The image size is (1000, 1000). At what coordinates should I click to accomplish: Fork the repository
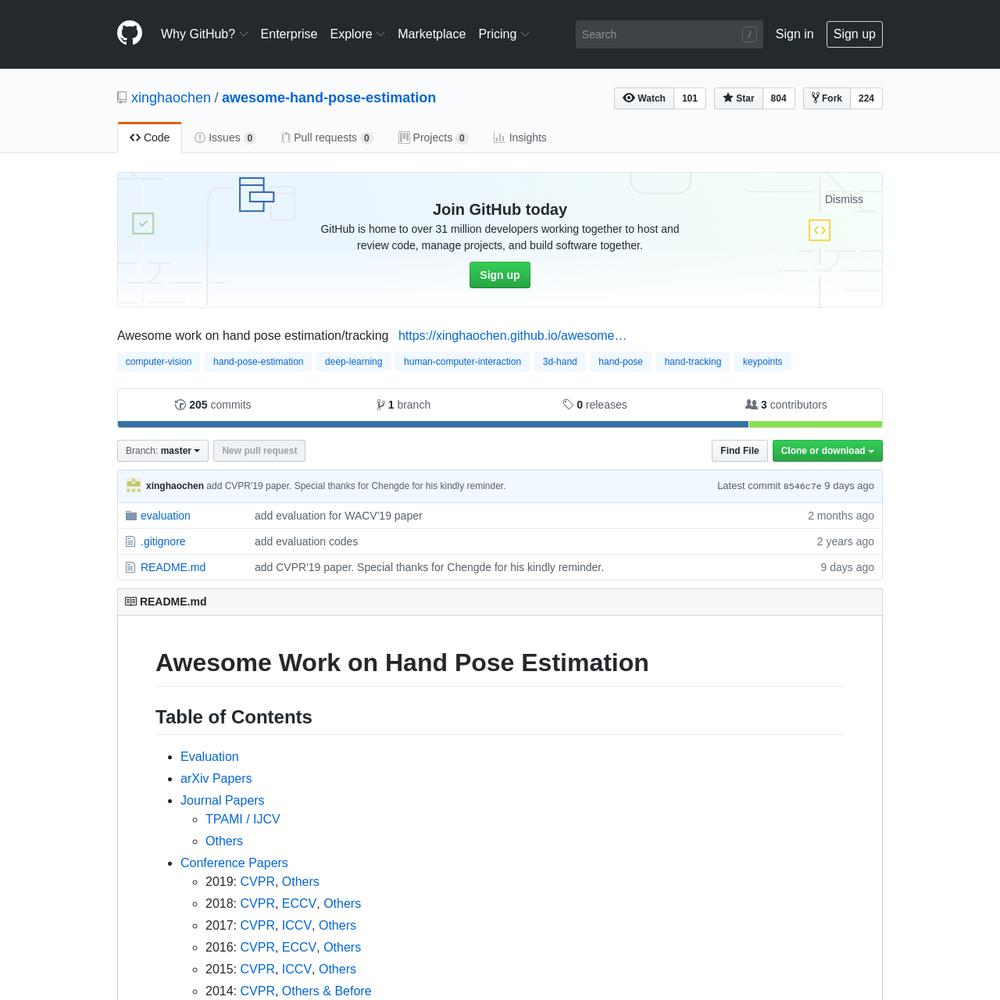coord(827,98)
